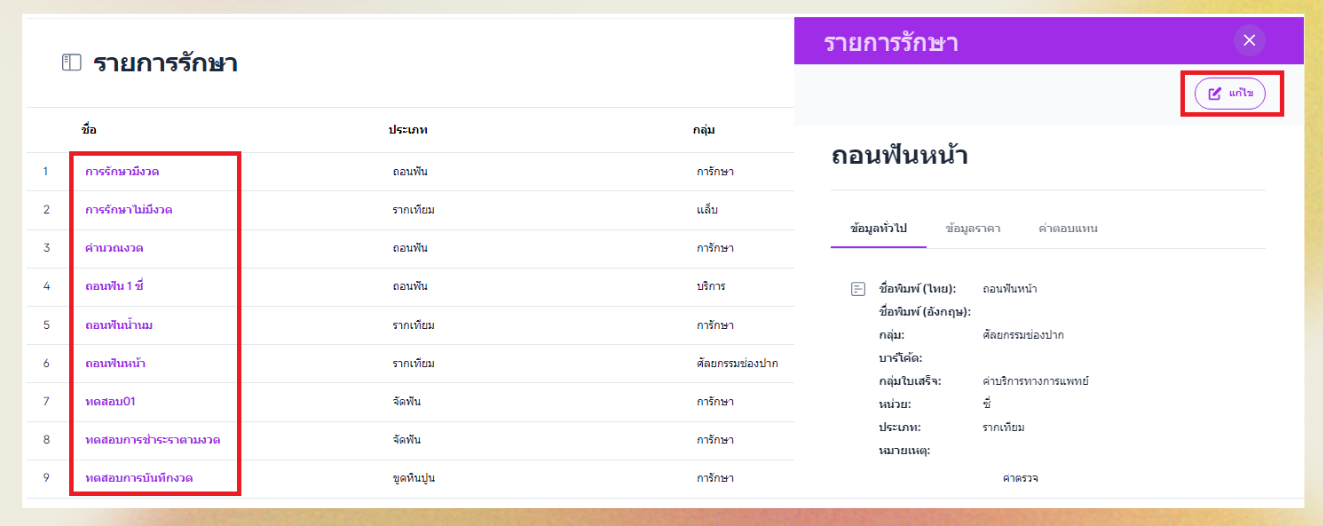Click ถอนฟันหน้า link in the table
Image resolution: width=1323 pixels, height=526 pixels.
115,363
